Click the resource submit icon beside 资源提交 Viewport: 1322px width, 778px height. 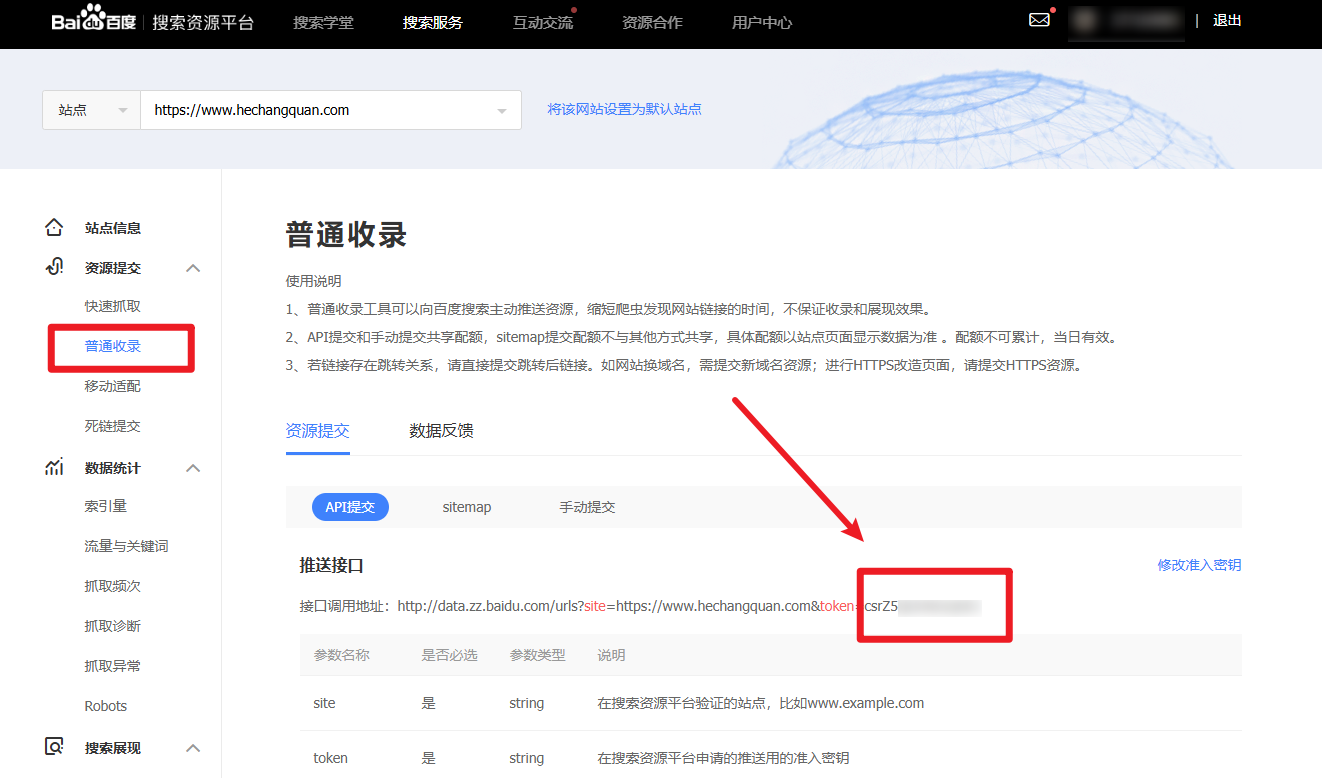coord(54,267)
